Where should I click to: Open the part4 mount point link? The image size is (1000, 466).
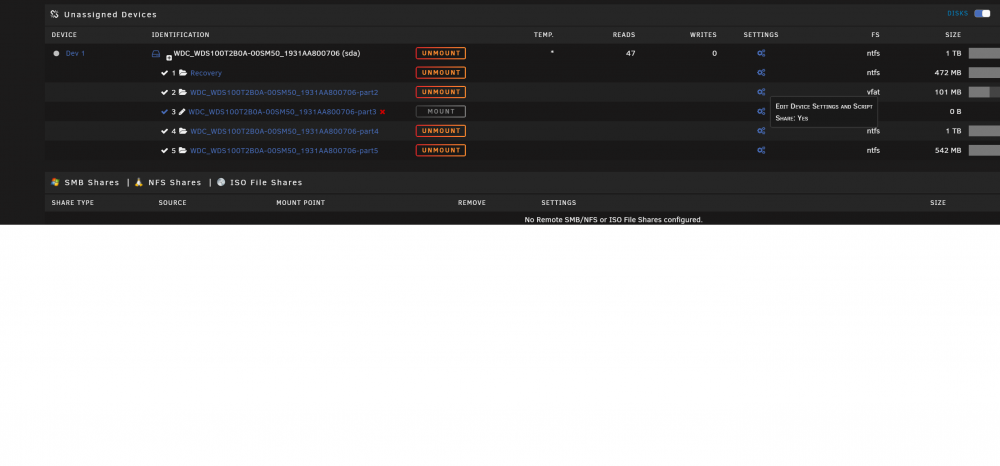[x=284, y=131]
